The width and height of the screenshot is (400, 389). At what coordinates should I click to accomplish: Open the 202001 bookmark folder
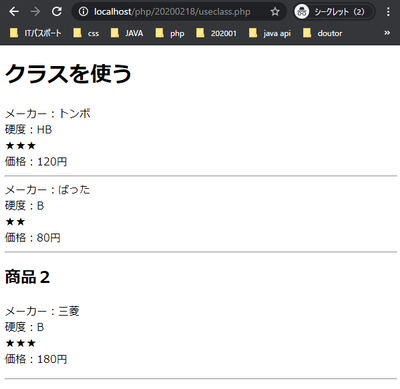click(216, 33)
